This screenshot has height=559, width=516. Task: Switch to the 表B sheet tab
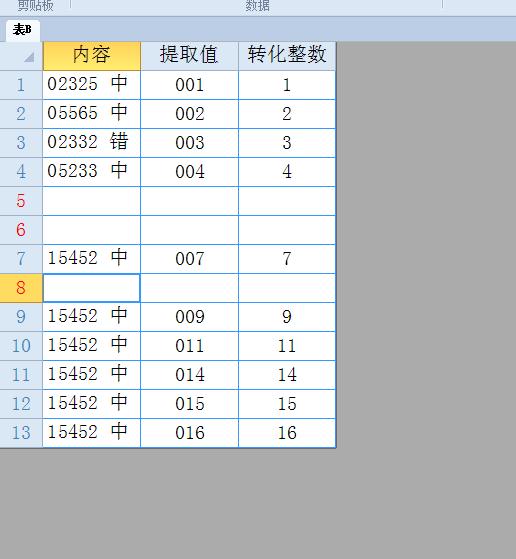[x=22, y=30]
